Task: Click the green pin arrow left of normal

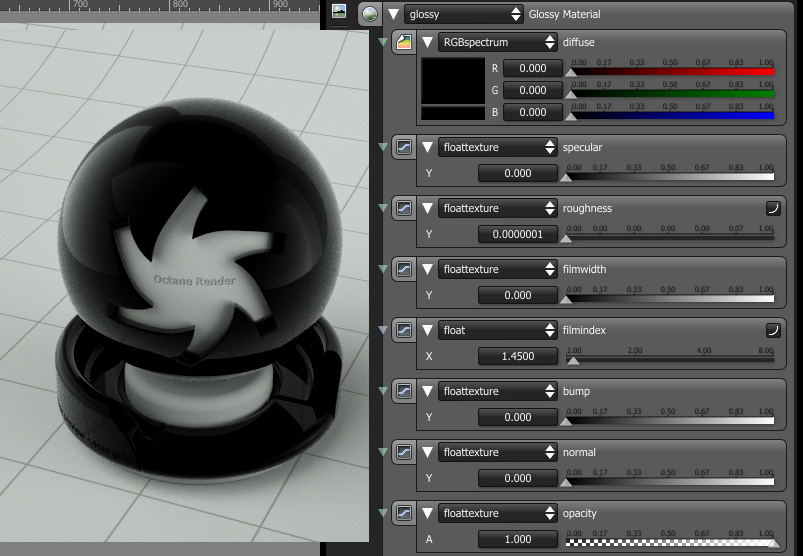Action: click(x=383, y=452)
